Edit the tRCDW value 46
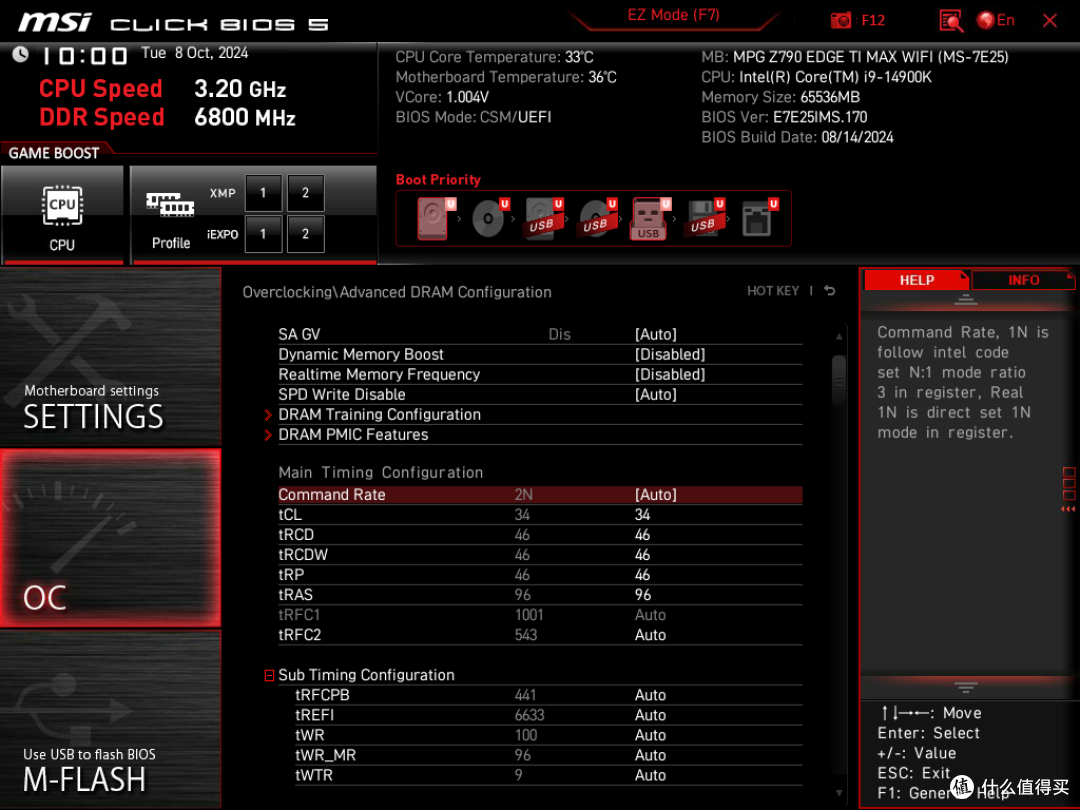The image size is (1080, 810). point(642,554)
